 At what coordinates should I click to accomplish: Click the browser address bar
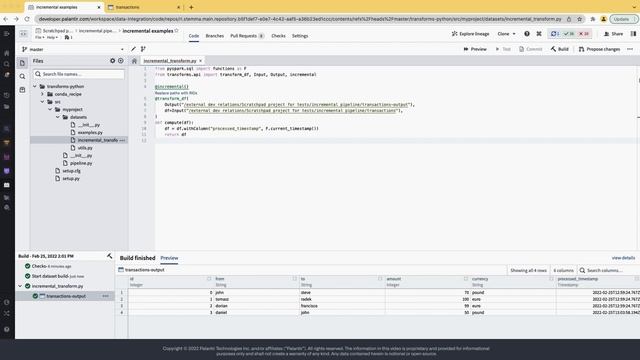click(x=300, y=19)
